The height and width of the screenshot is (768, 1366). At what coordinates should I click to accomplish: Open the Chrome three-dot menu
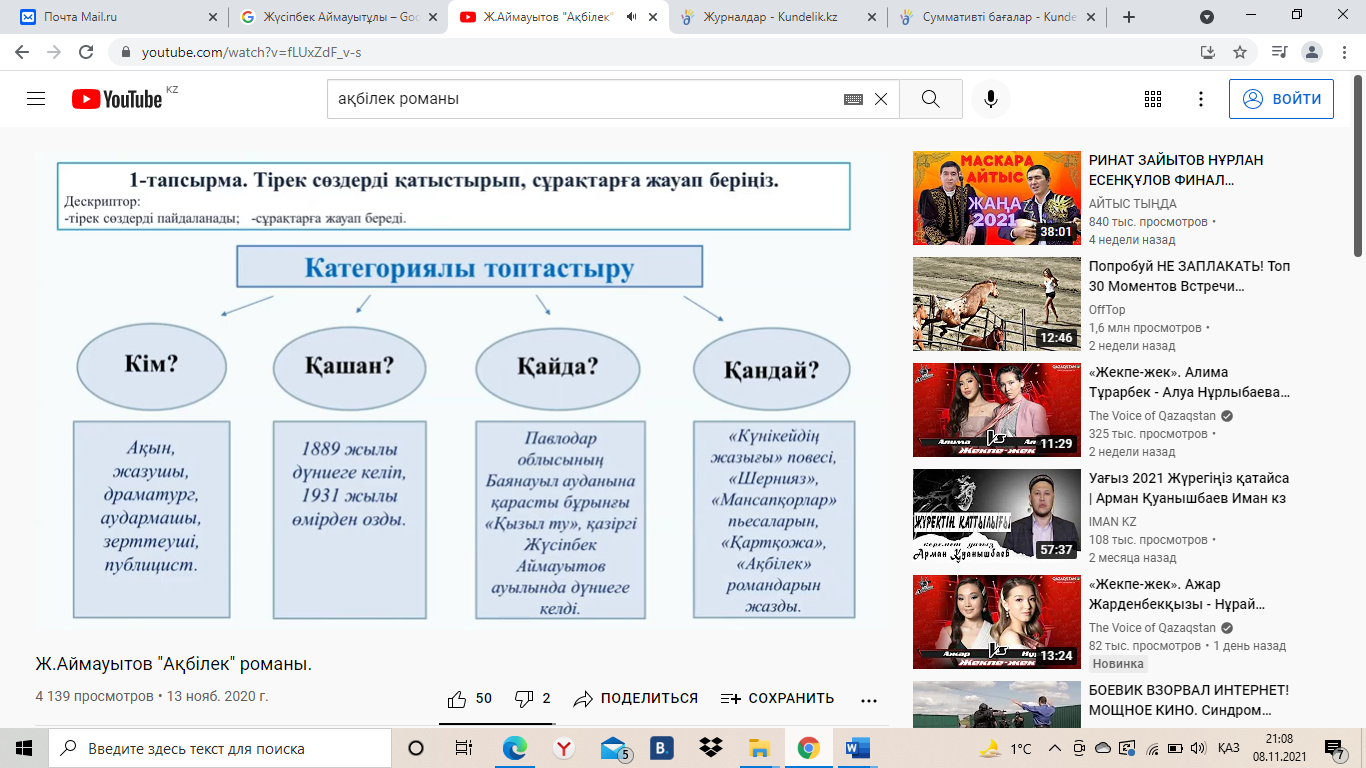click(1345, 52)
